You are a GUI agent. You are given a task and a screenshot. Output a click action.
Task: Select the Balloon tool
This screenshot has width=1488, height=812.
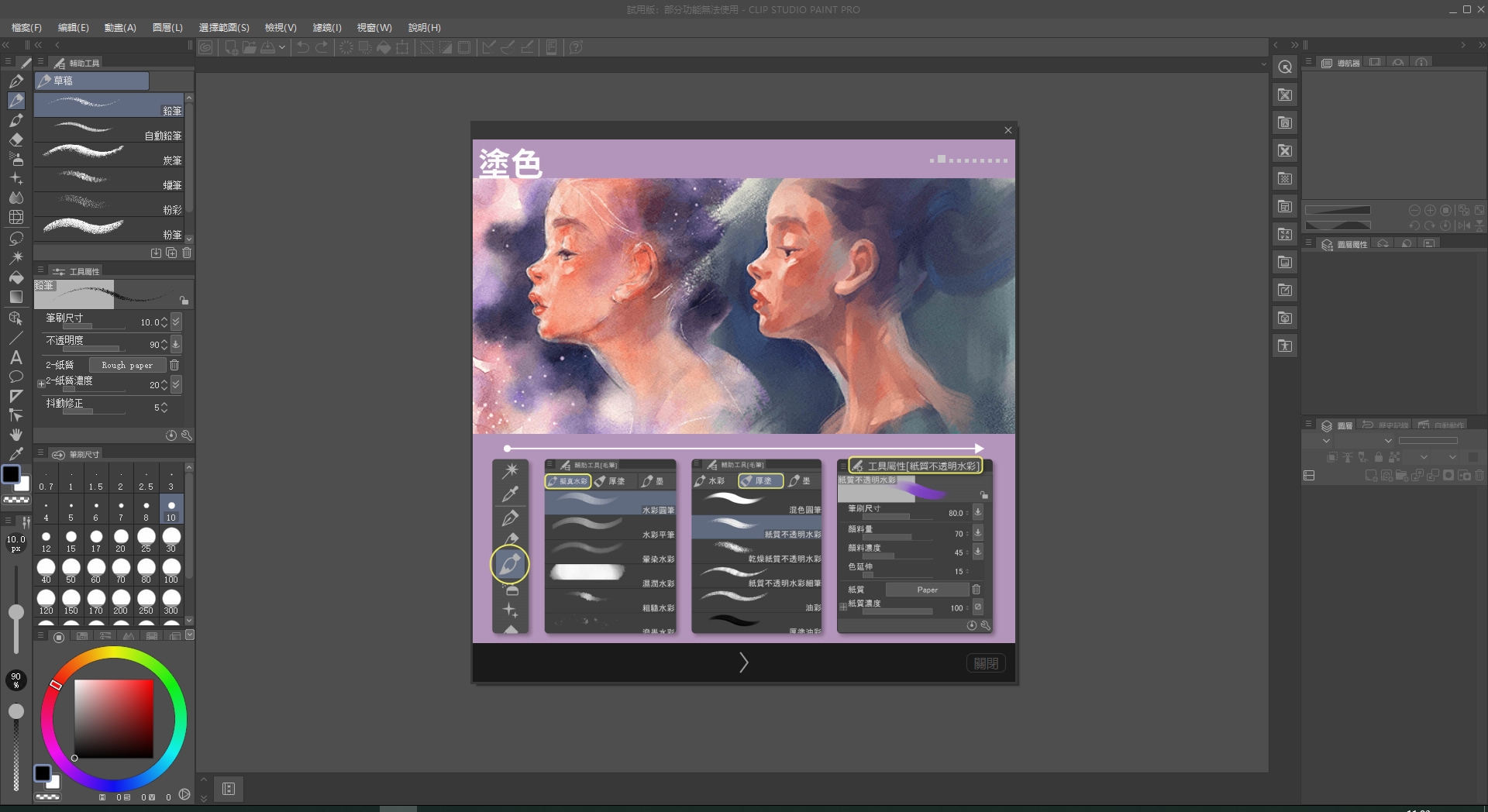pyautogui.click(x=16, y=377)
